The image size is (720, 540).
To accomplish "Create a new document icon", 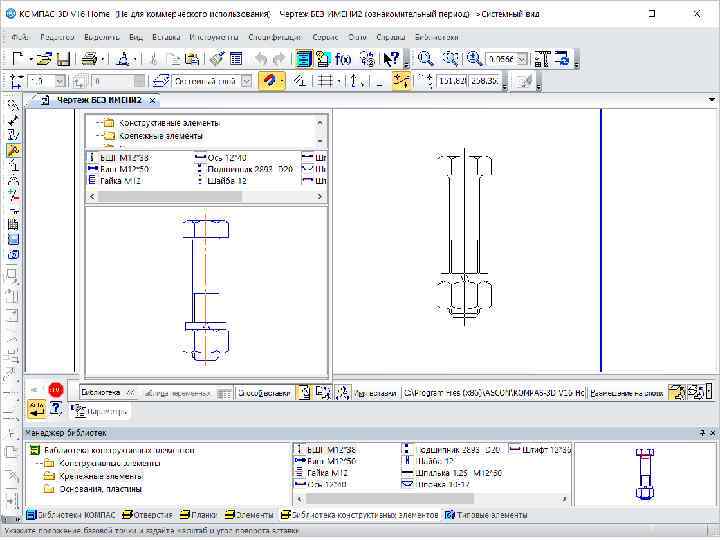I will click(x=17, y=59).
